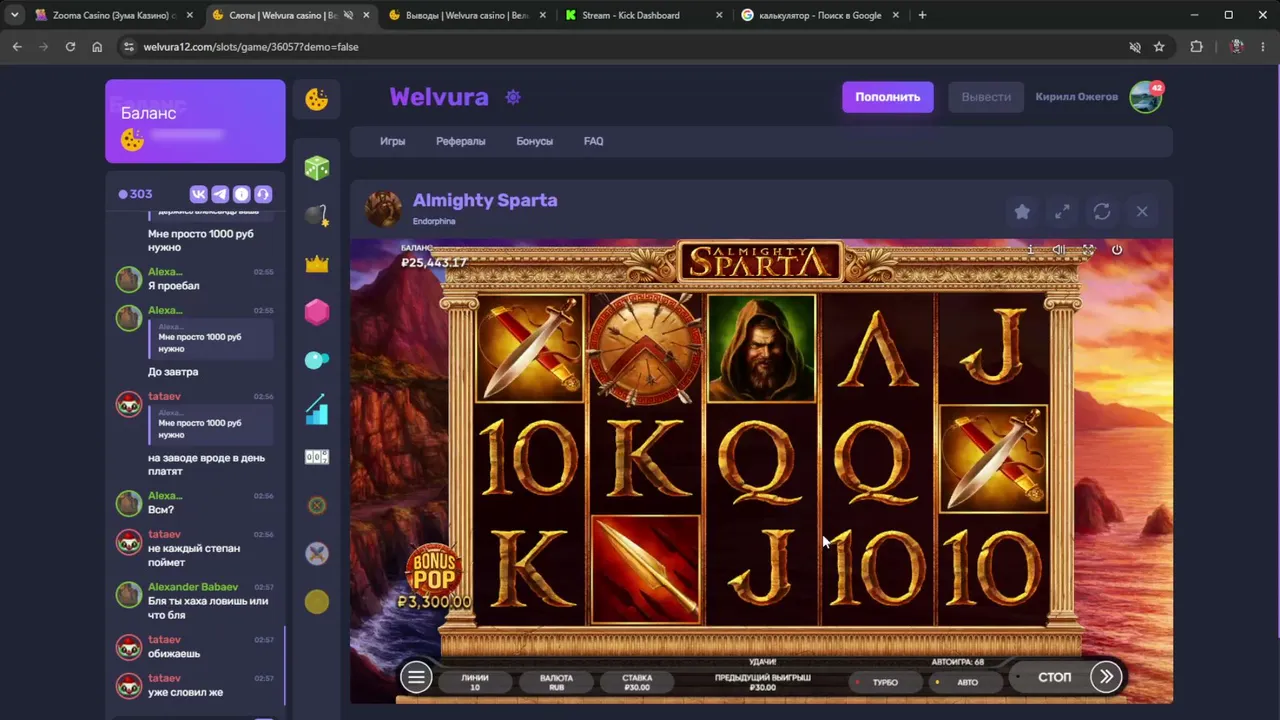The image size is (1280, 720).
Task: Open the support headset icon
Action: pyautogui.click(x=263, y=194)
